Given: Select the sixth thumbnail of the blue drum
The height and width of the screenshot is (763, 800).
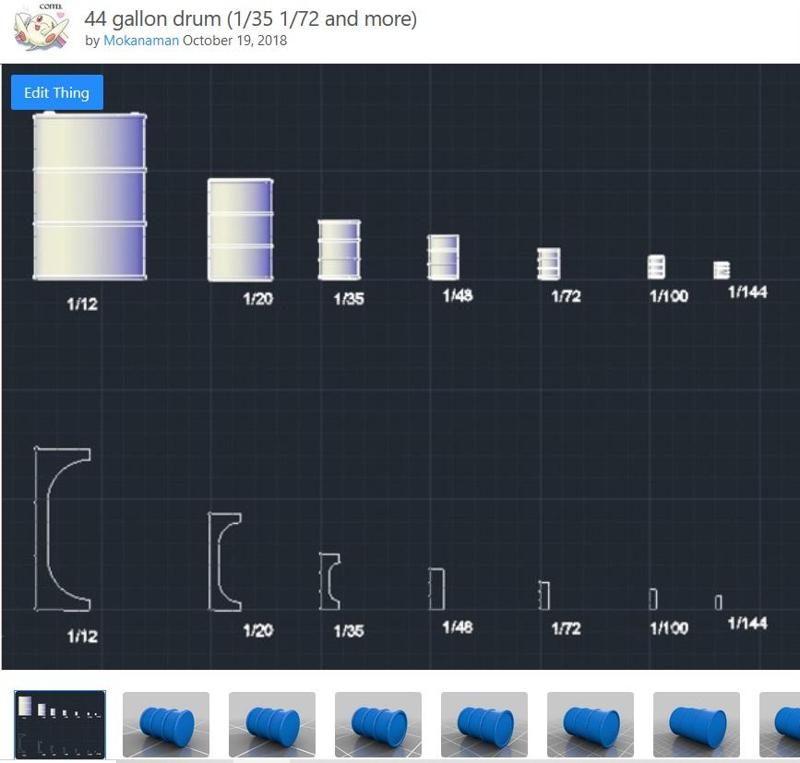Looking at the screenshot, I should pyautogui.click(x=591, y=725).
